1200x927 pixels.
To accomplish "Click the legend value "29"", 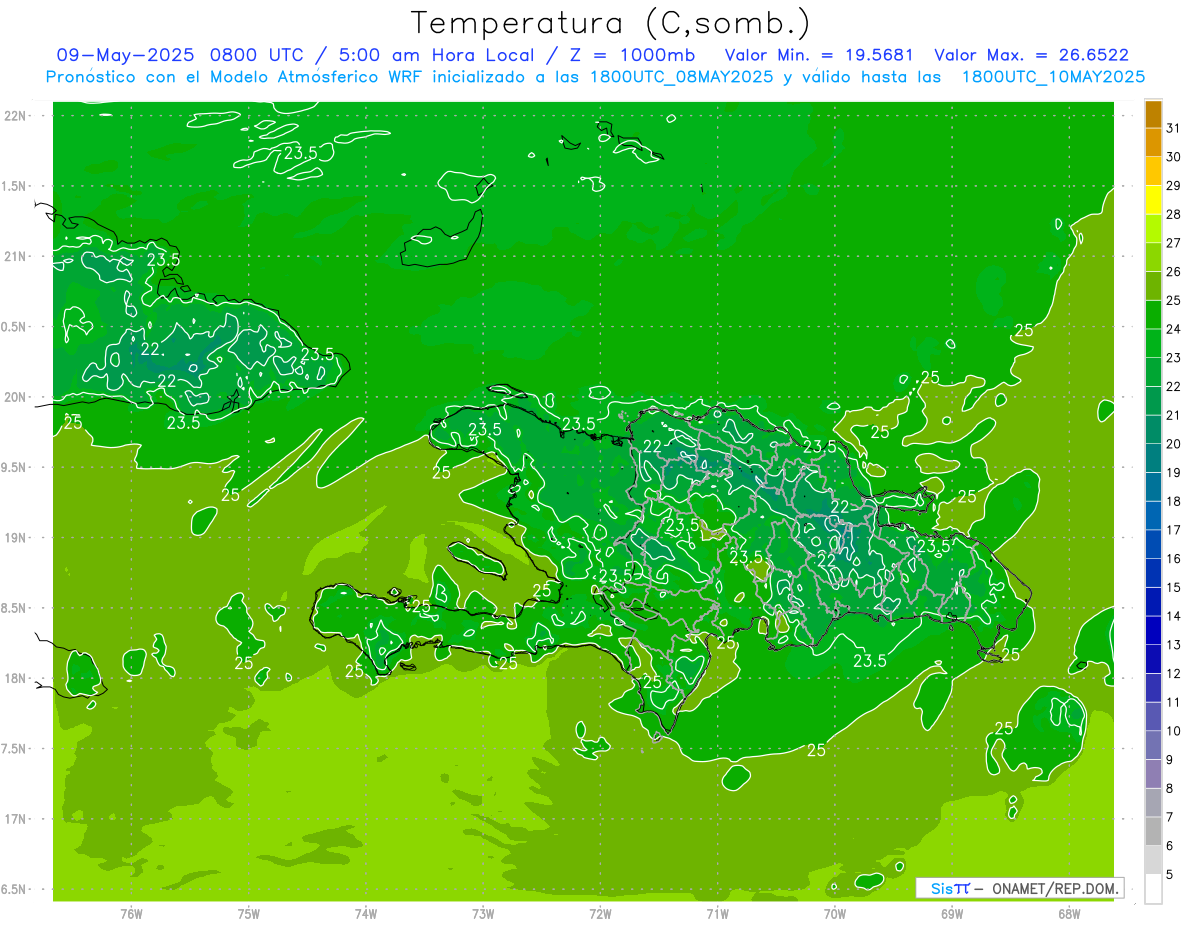I will tap(1174, 186).
